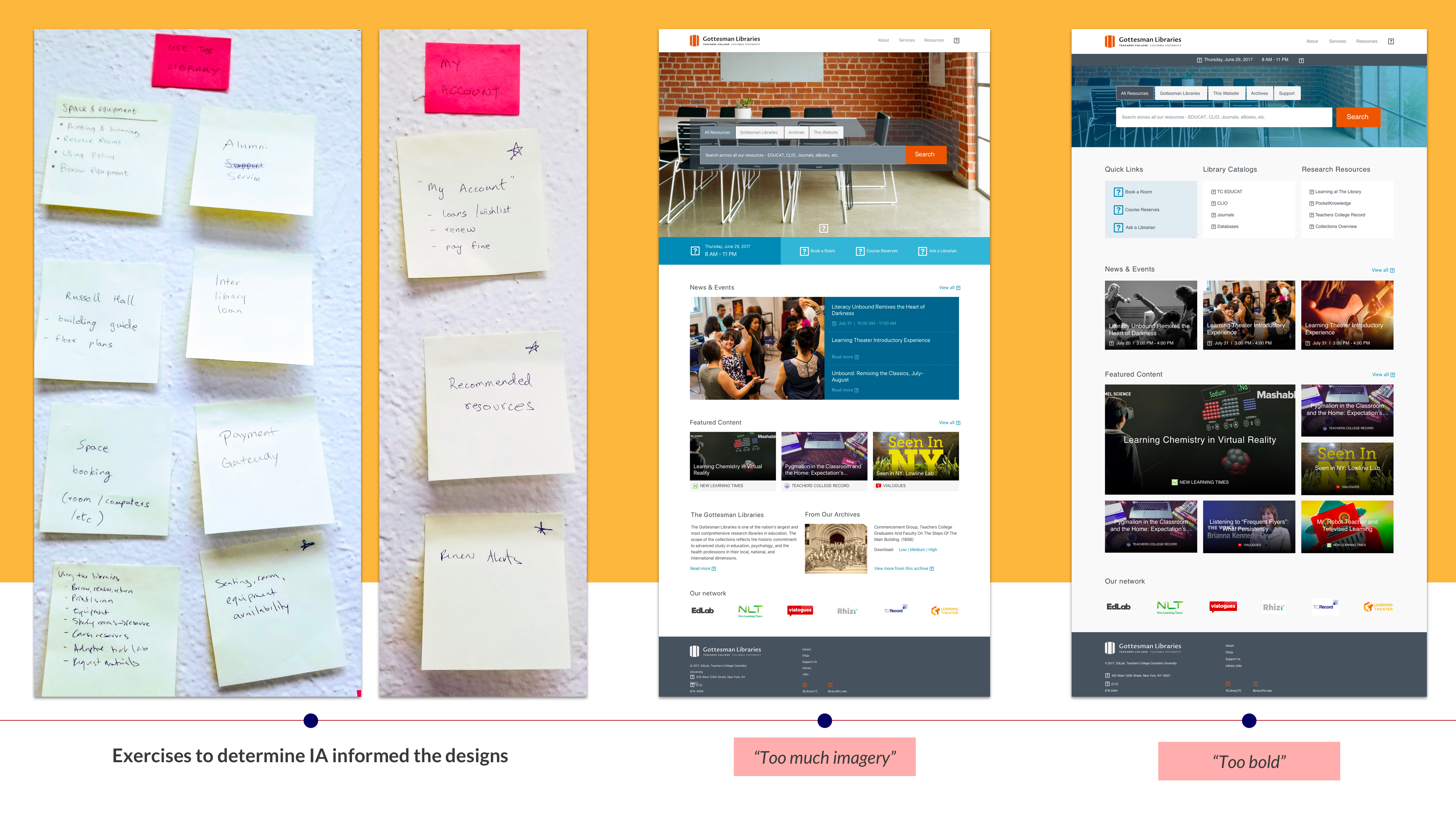Click the timeline dot above "Too bold"
The width and height of the screenshot is (1456, 819).
[1249, 721]
